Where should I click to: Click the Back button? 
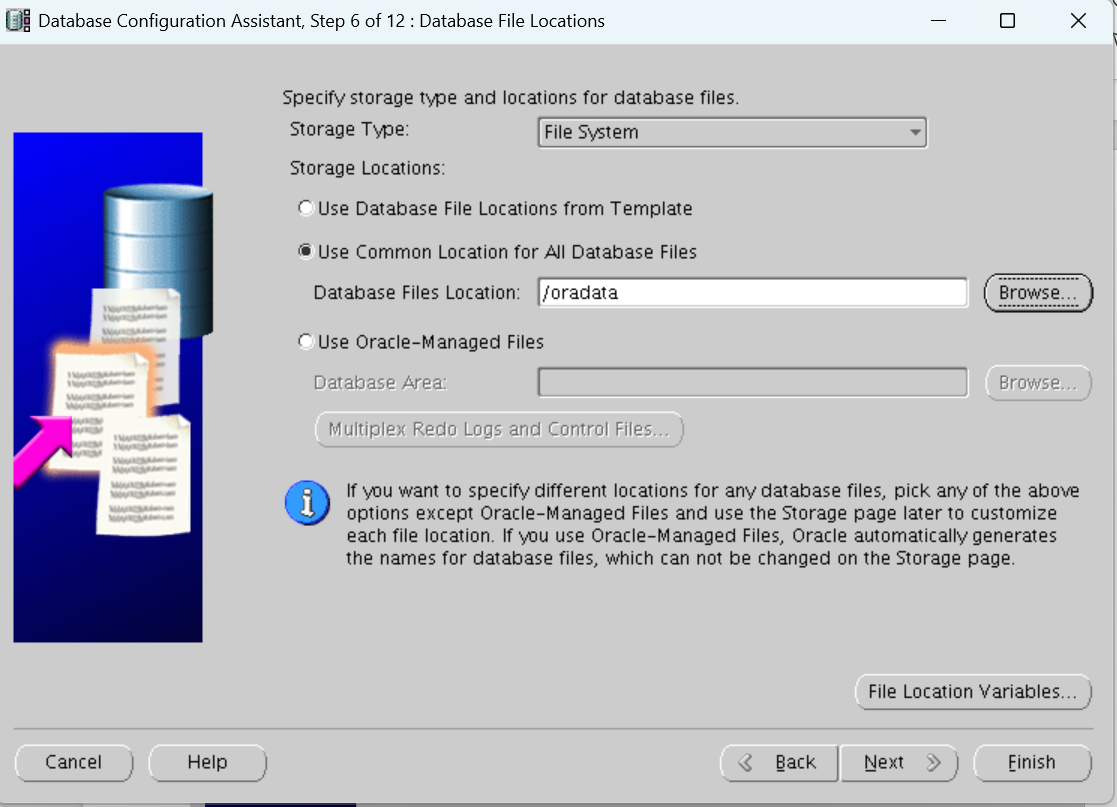pyautogui.click(x=779, y=762)
